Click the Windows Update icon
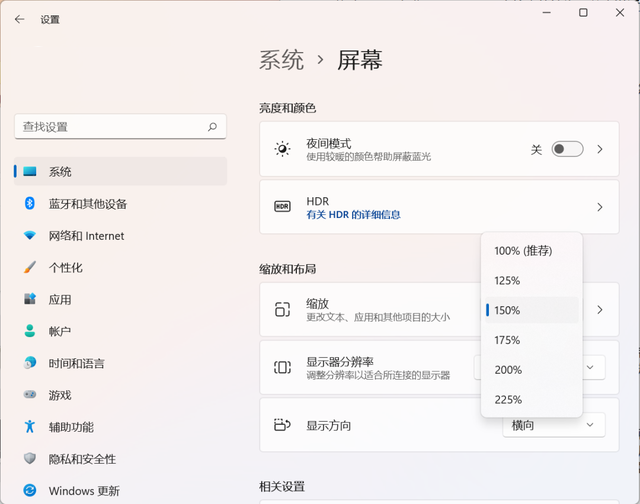This screenshot has width=640, height=504. click(30, 490)
